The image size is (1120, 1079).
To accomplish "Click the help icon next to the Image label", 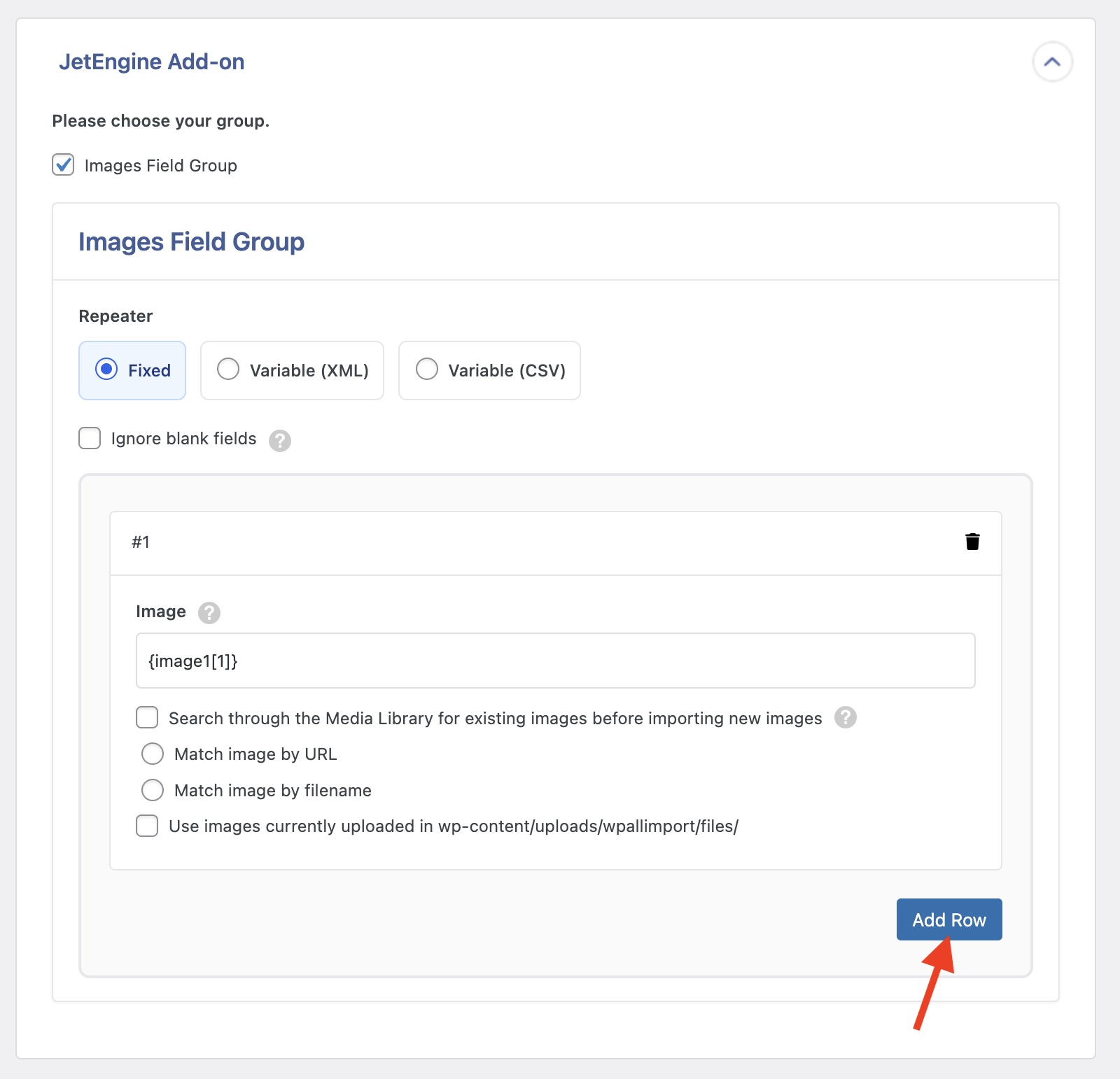I will (x=208, y=613).
